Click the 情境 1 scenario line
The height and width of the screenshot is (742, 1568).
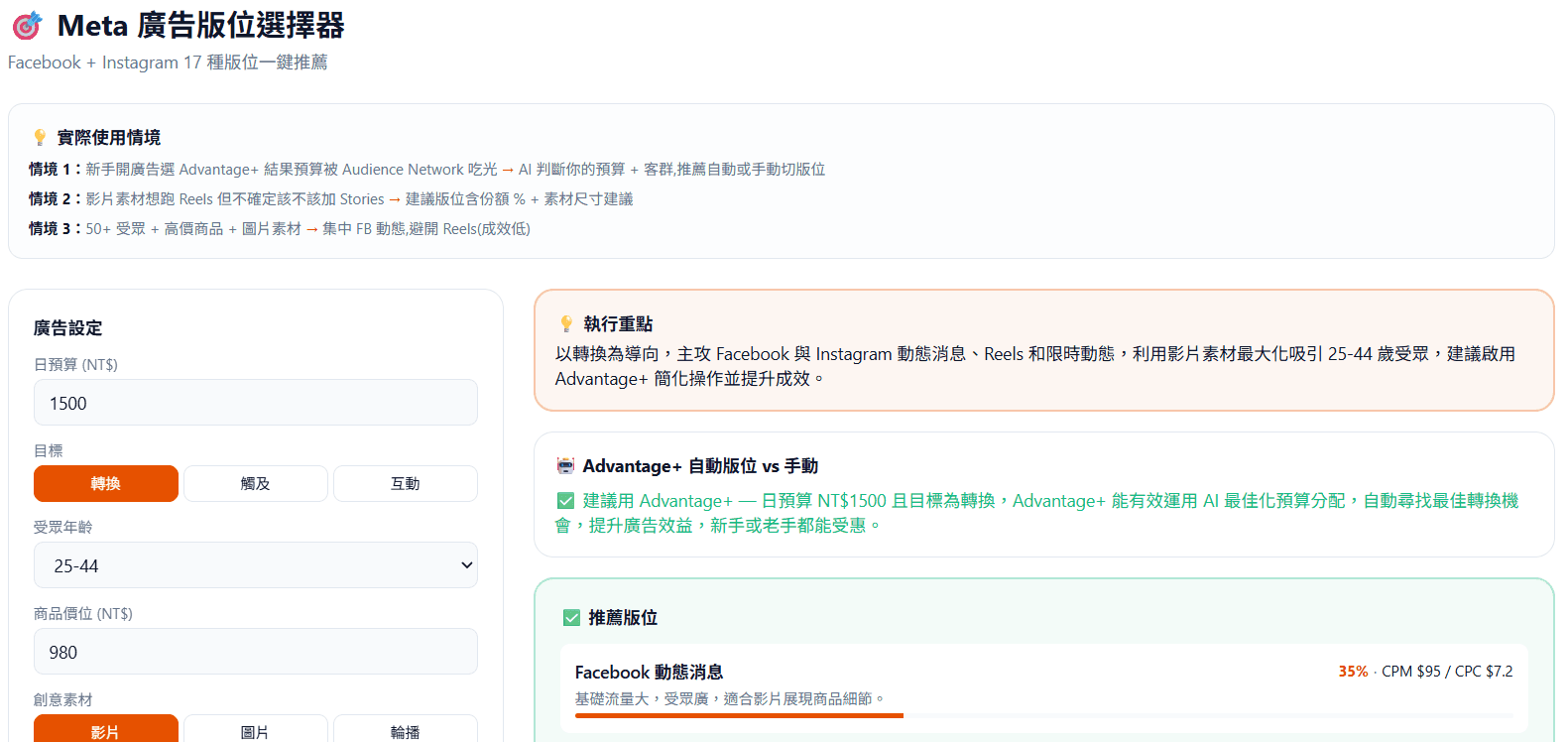point(426,170)
